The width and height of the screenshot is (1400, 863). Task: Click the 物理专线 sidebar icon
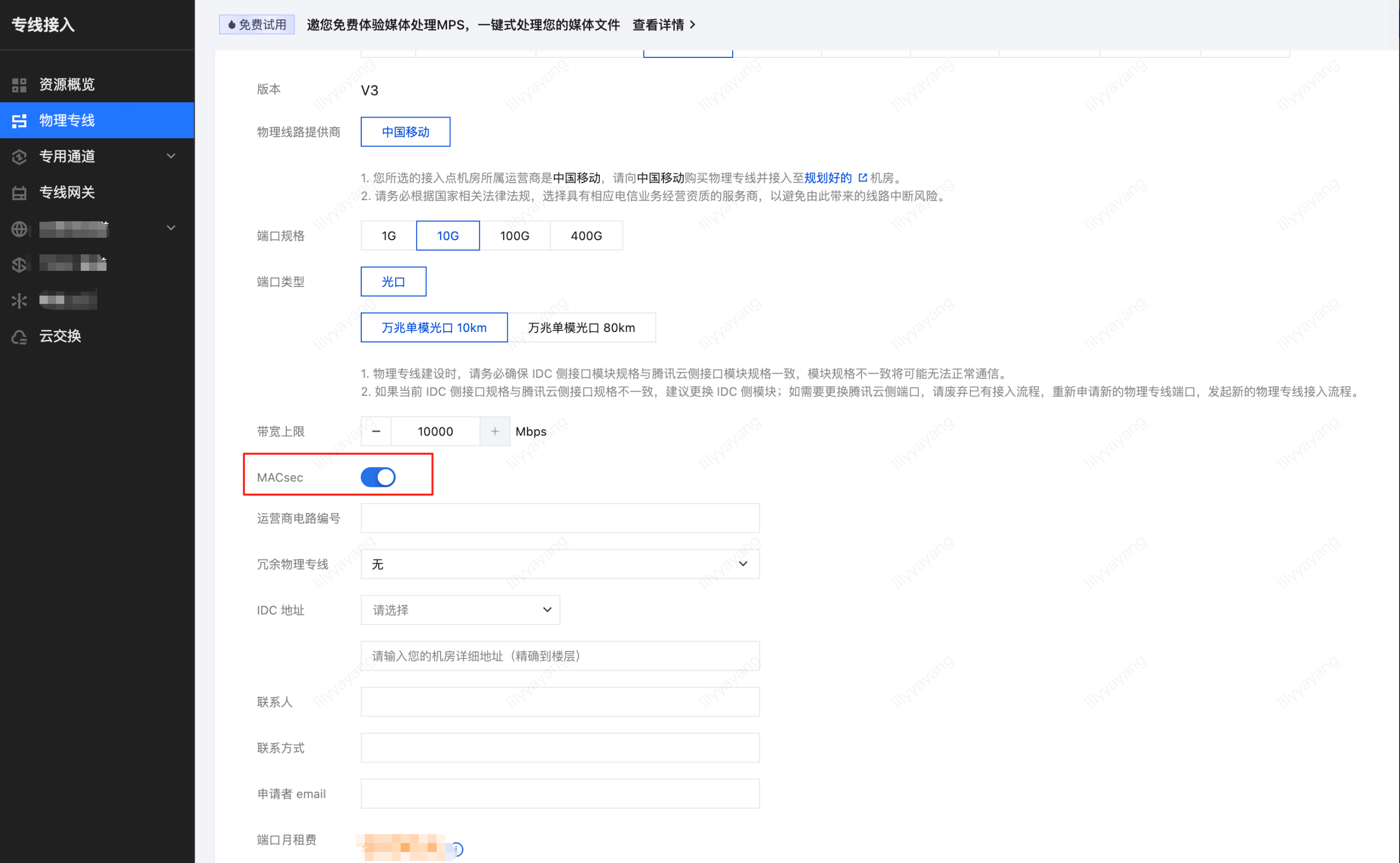pyautogui.click(x=19, y=120)
